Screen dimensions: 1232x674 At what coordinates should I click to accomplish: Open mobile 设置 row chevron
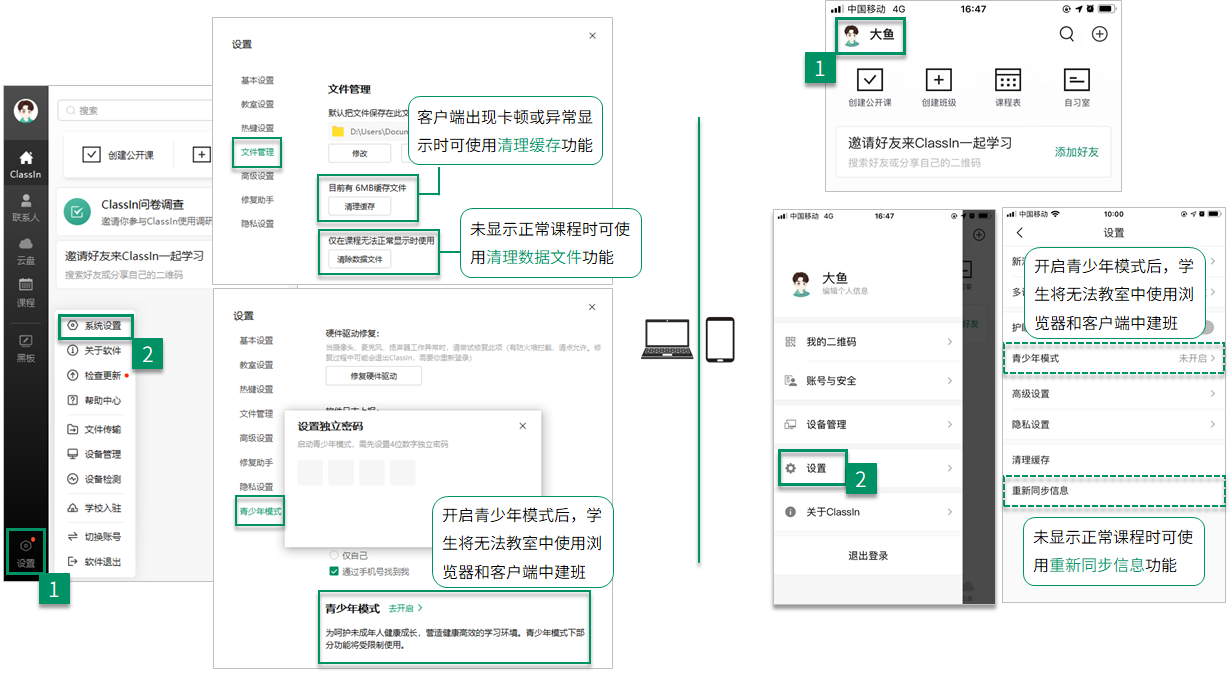click(949, 468)
